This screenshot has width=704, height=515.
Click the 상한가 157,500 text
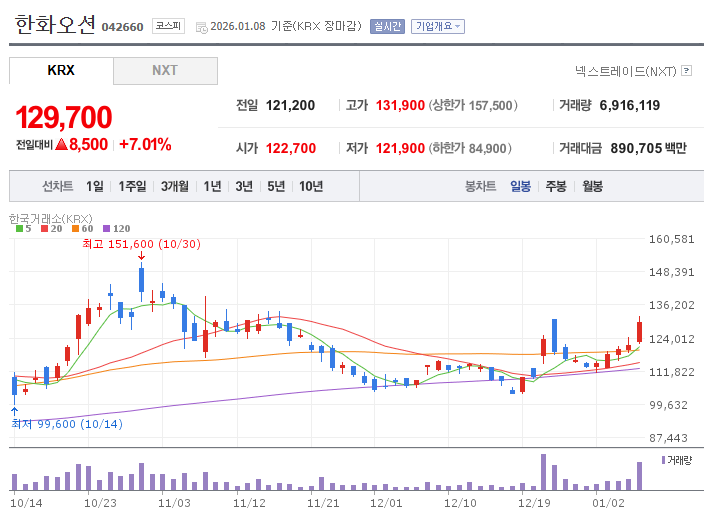473,106
